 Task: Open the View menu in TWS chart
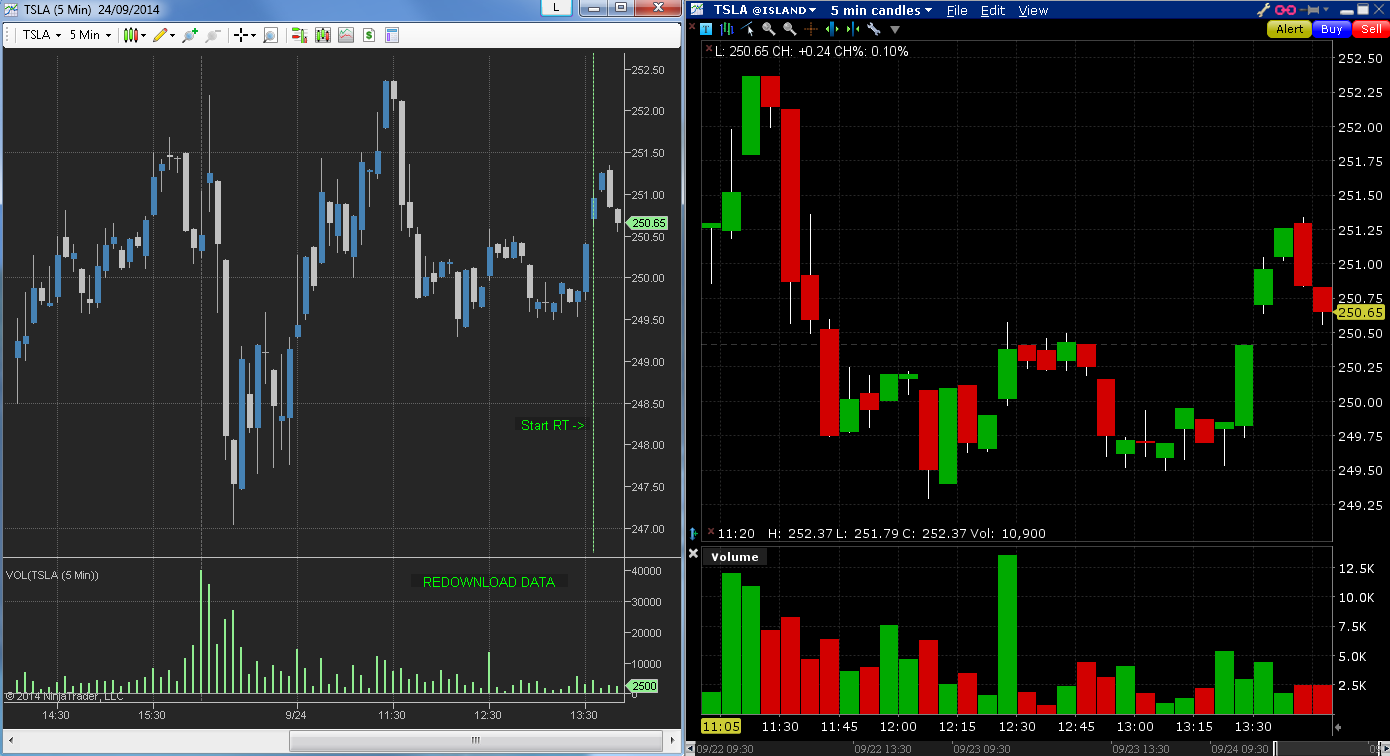click(x=1033, y=10)
